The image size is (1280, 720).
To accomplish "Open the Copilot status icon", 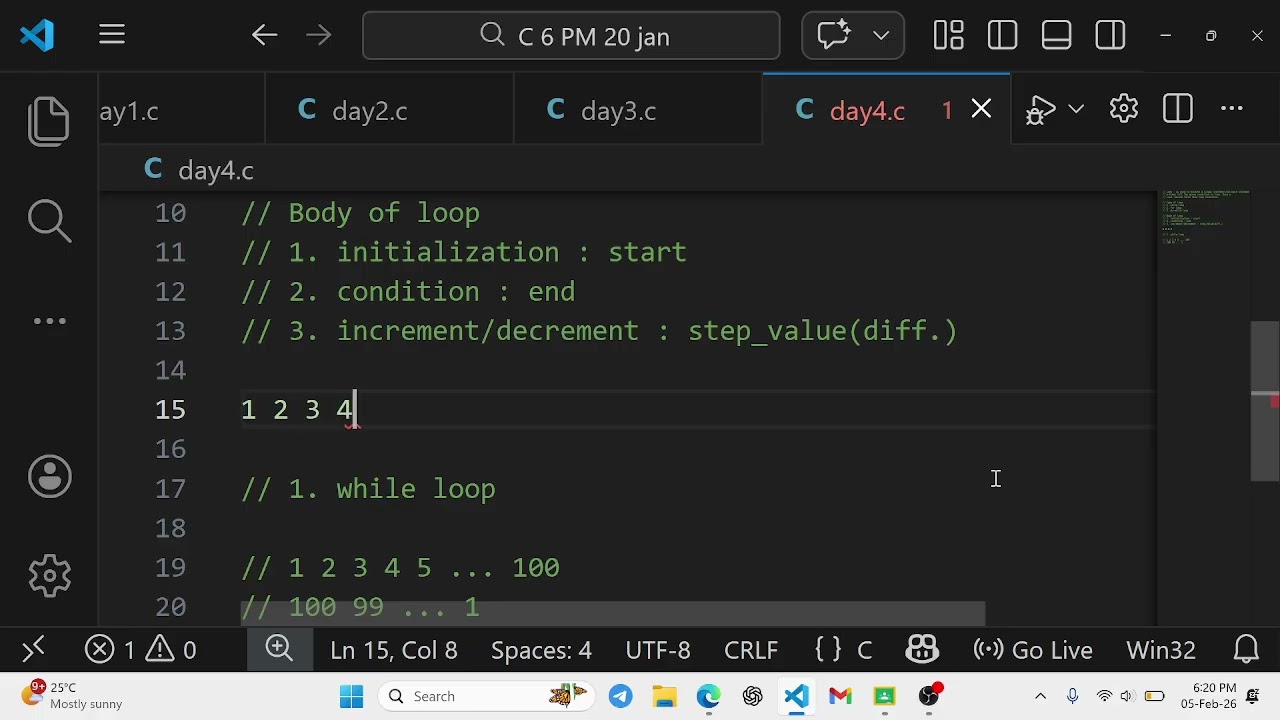I will [922, 650].
